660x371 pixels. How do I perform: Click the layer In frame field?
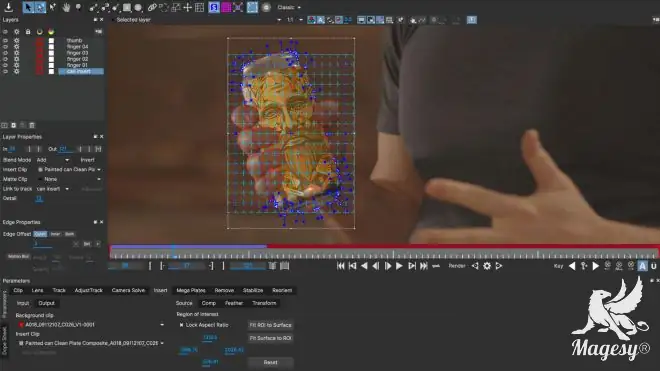click(13, 149)
